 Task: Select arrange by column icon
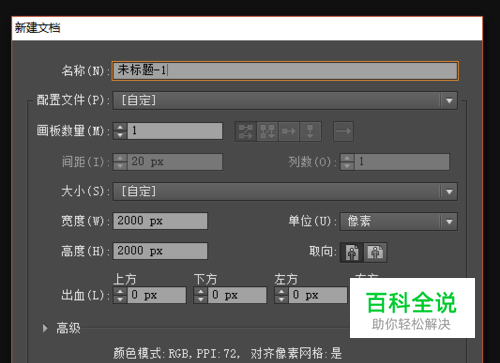[310, 131]
